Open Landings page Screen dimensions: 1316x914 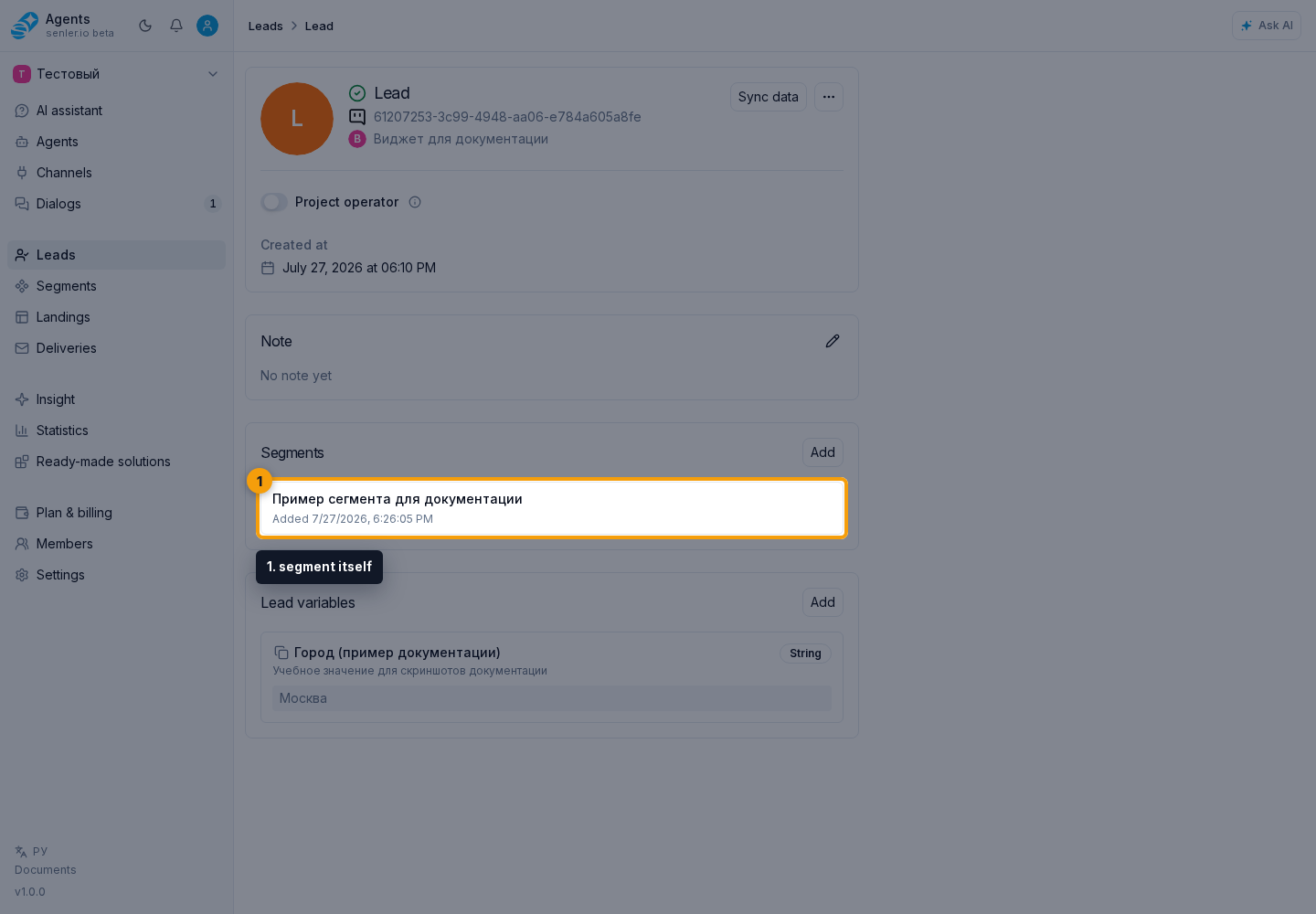[x=116, y=317]
